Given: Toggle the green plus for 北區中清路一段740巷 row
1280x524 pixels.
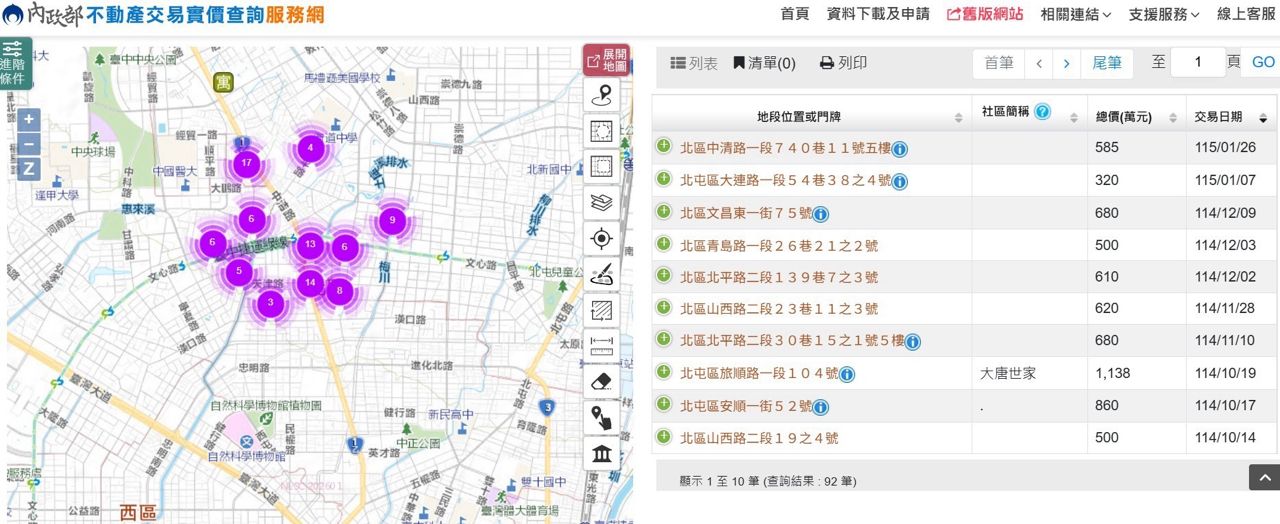Looking at the screenshot, I should coord(663,147).
